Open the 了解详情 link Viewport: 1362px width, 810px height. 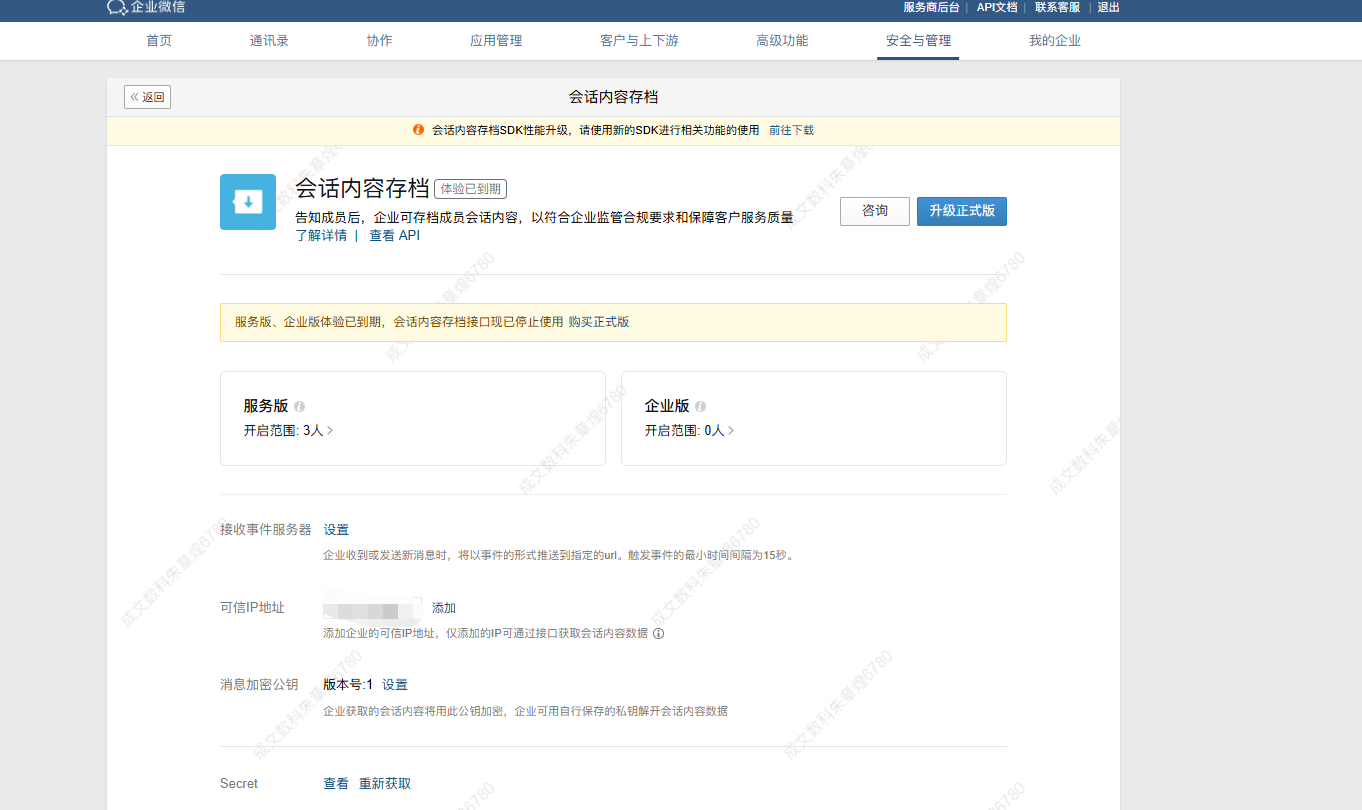321,236
